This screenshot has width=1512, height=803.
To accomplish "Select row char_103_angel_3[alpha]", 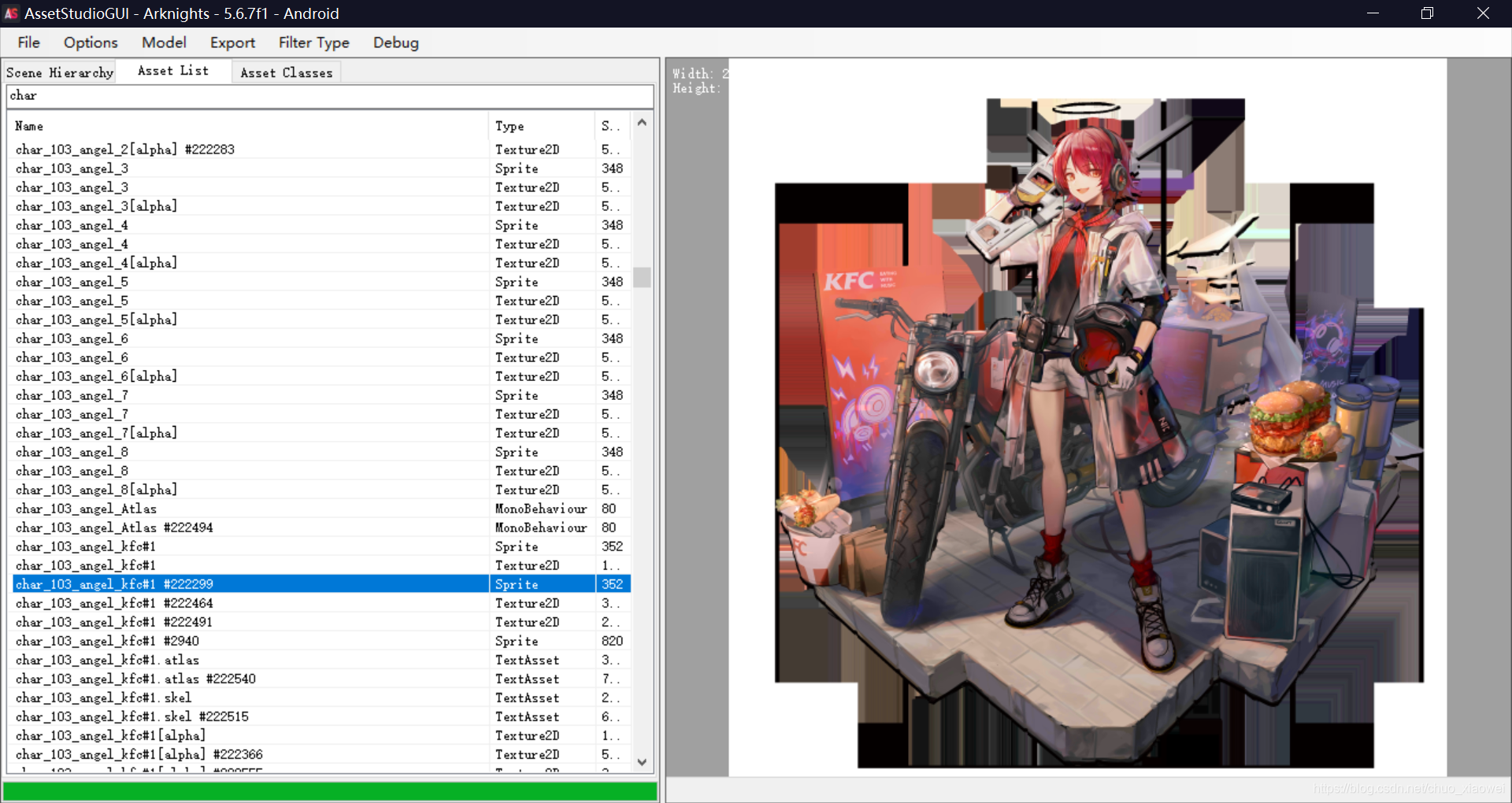I will point(322,206).
